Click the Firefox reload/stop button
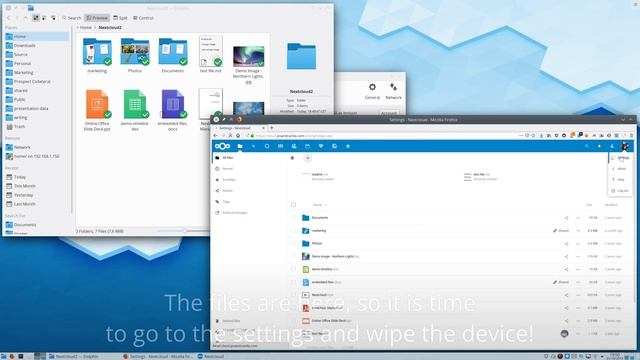Image resolution: width=640 pixels, height=360 pixels. 230,136
